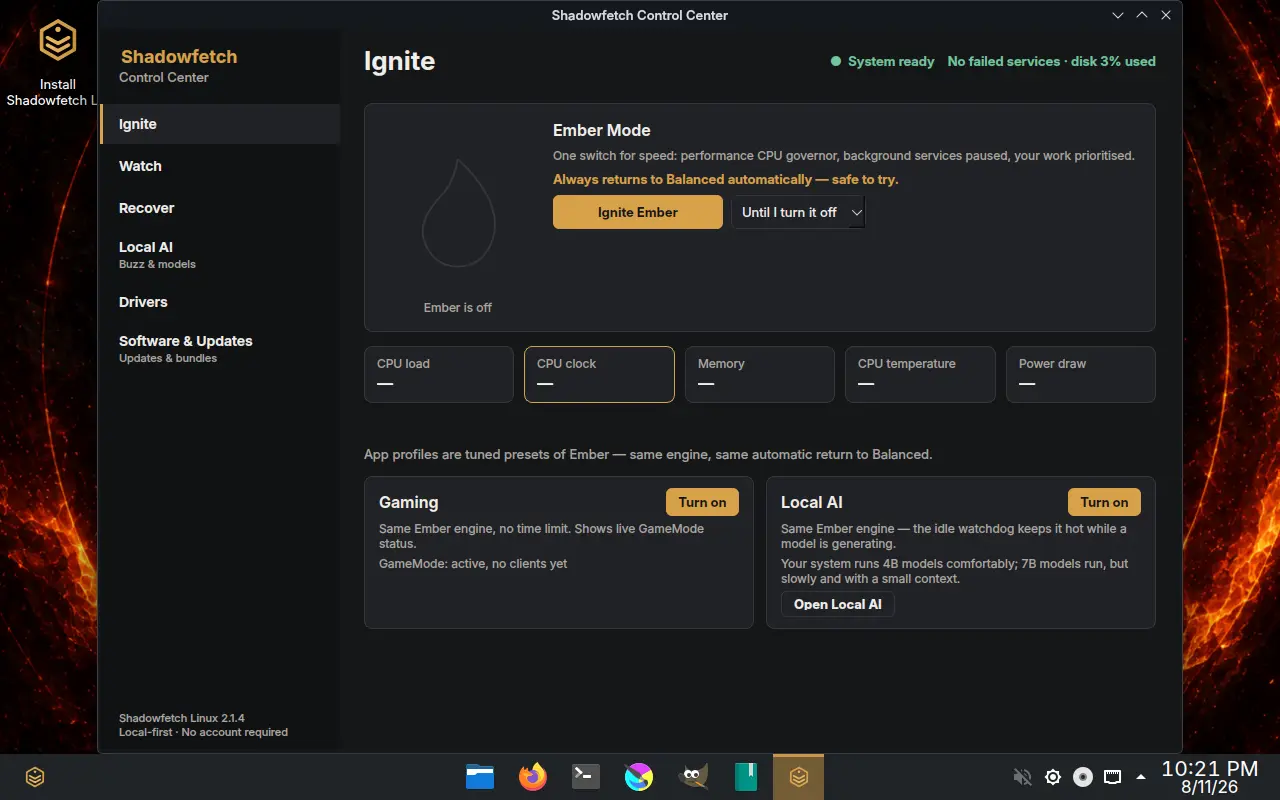
Task: Click the Ember is off status label
Action: 458,307
